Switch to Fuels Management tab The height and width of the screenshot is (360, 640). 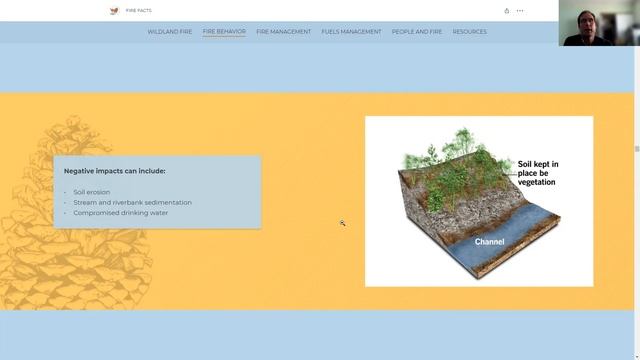[x=351, y=32]
